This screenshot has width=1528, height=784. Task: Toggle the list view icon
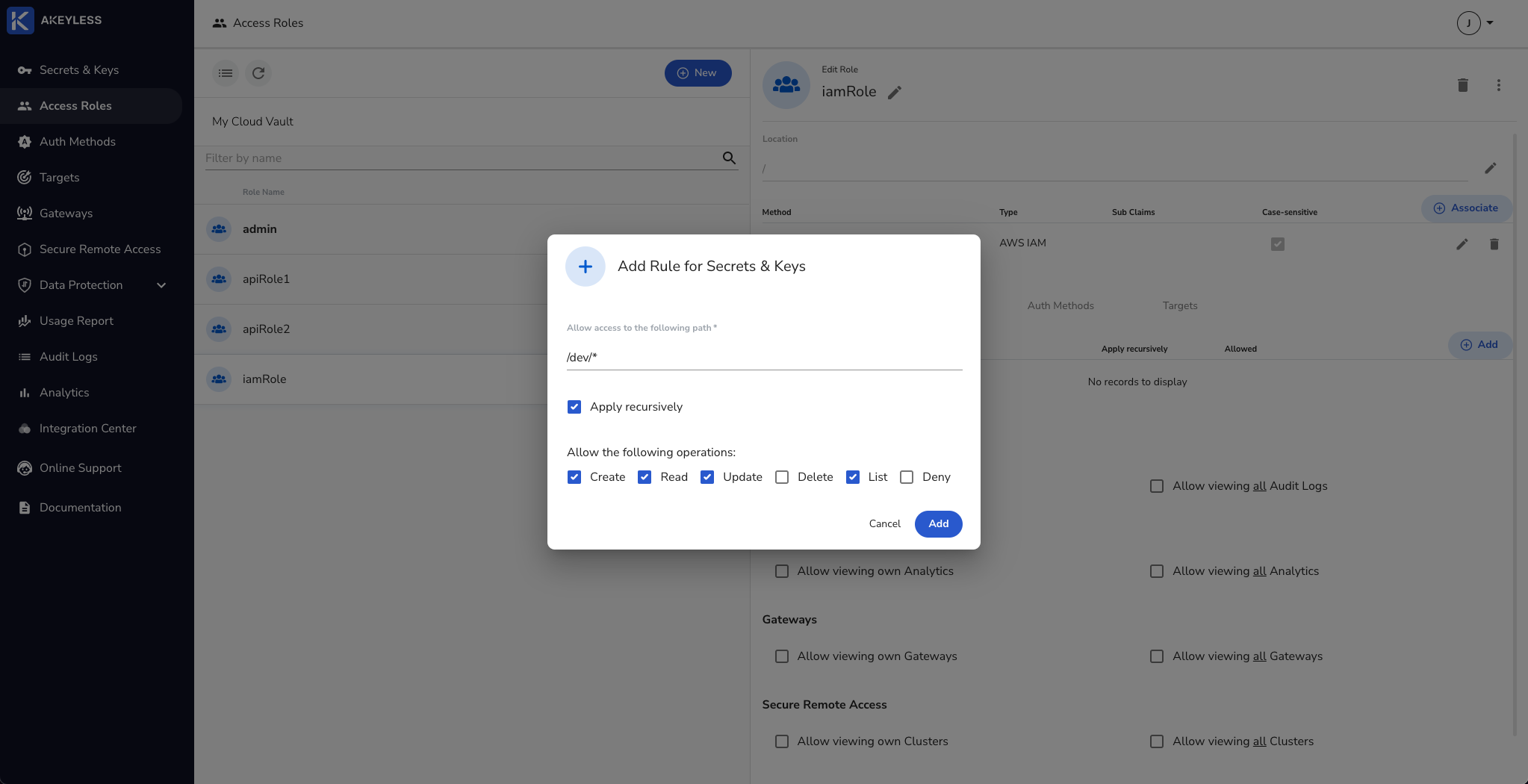coord(226,73)
